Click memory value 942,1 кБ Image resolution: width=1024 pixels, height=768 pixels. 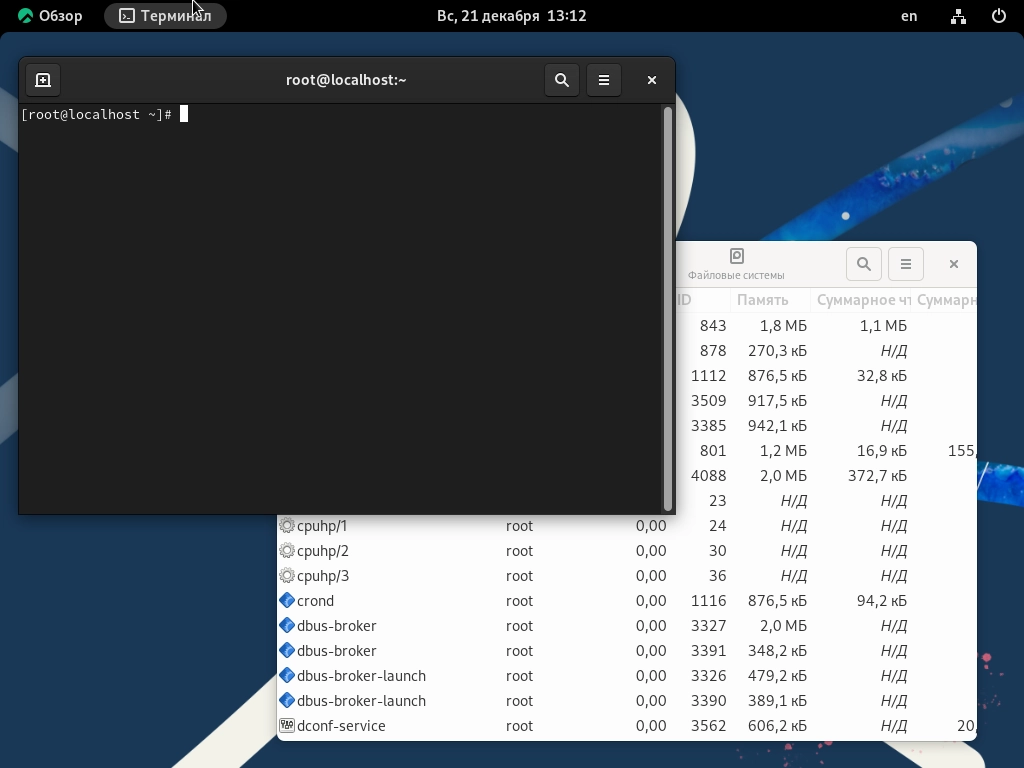[777, 426]
